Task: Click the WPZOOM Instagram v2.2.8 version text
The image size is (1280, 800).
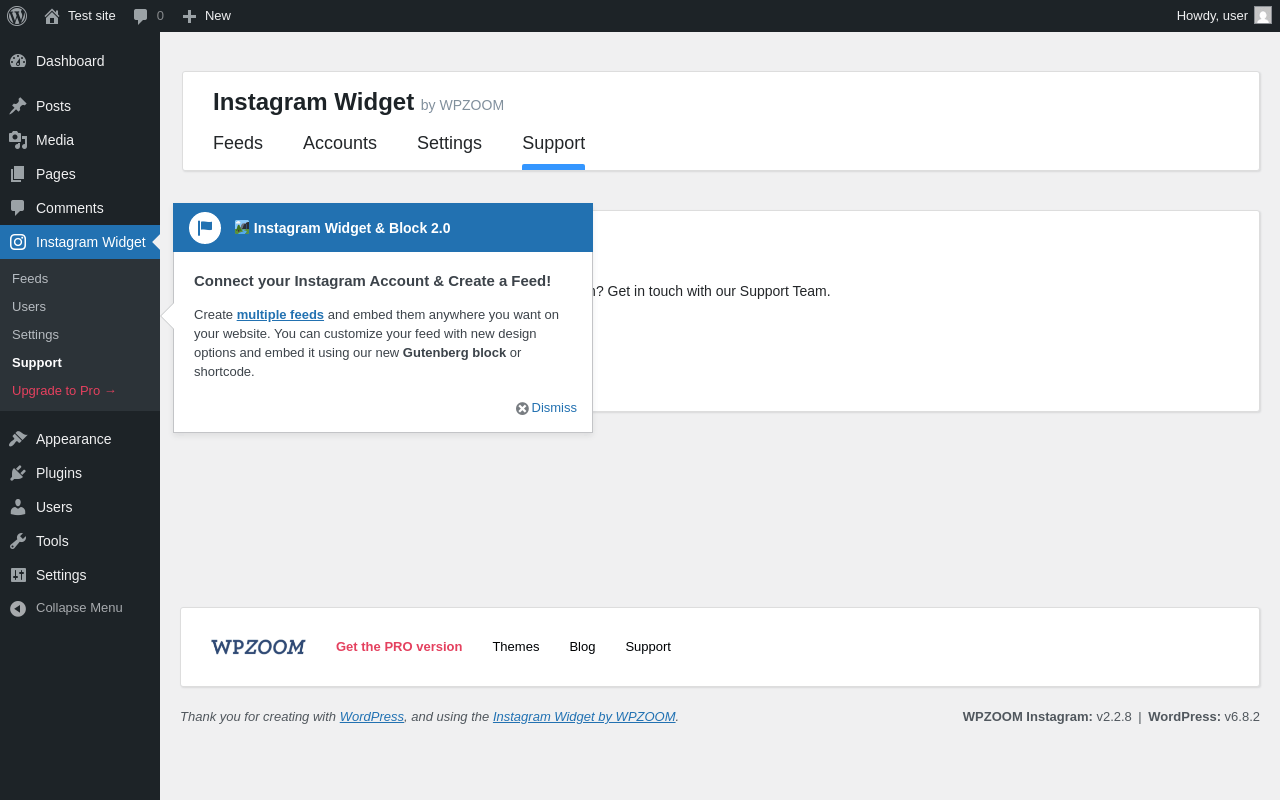Action: [x=1047, y=717]
